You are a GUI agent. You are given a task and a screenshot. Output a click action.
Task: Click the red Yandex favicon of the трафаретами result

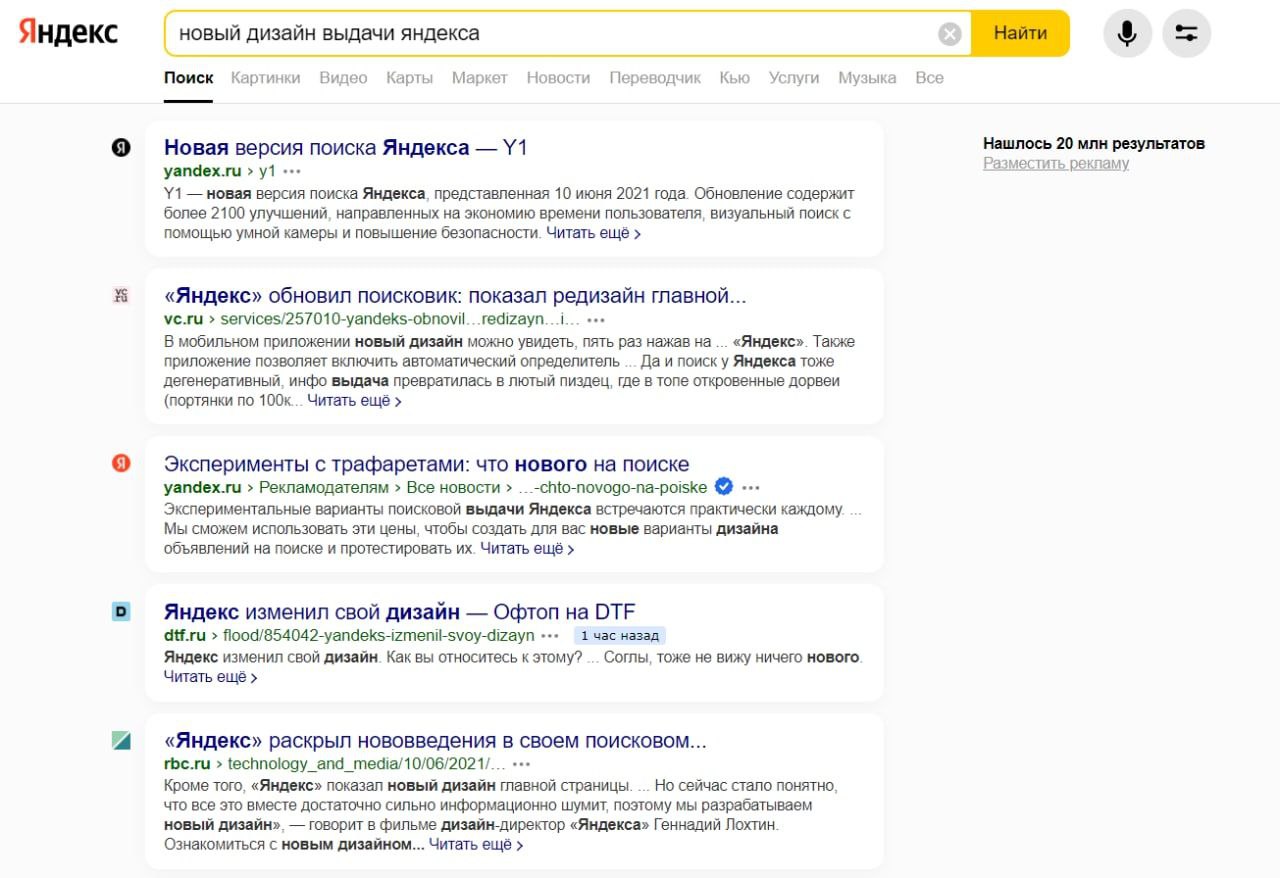tap(121, 463)
